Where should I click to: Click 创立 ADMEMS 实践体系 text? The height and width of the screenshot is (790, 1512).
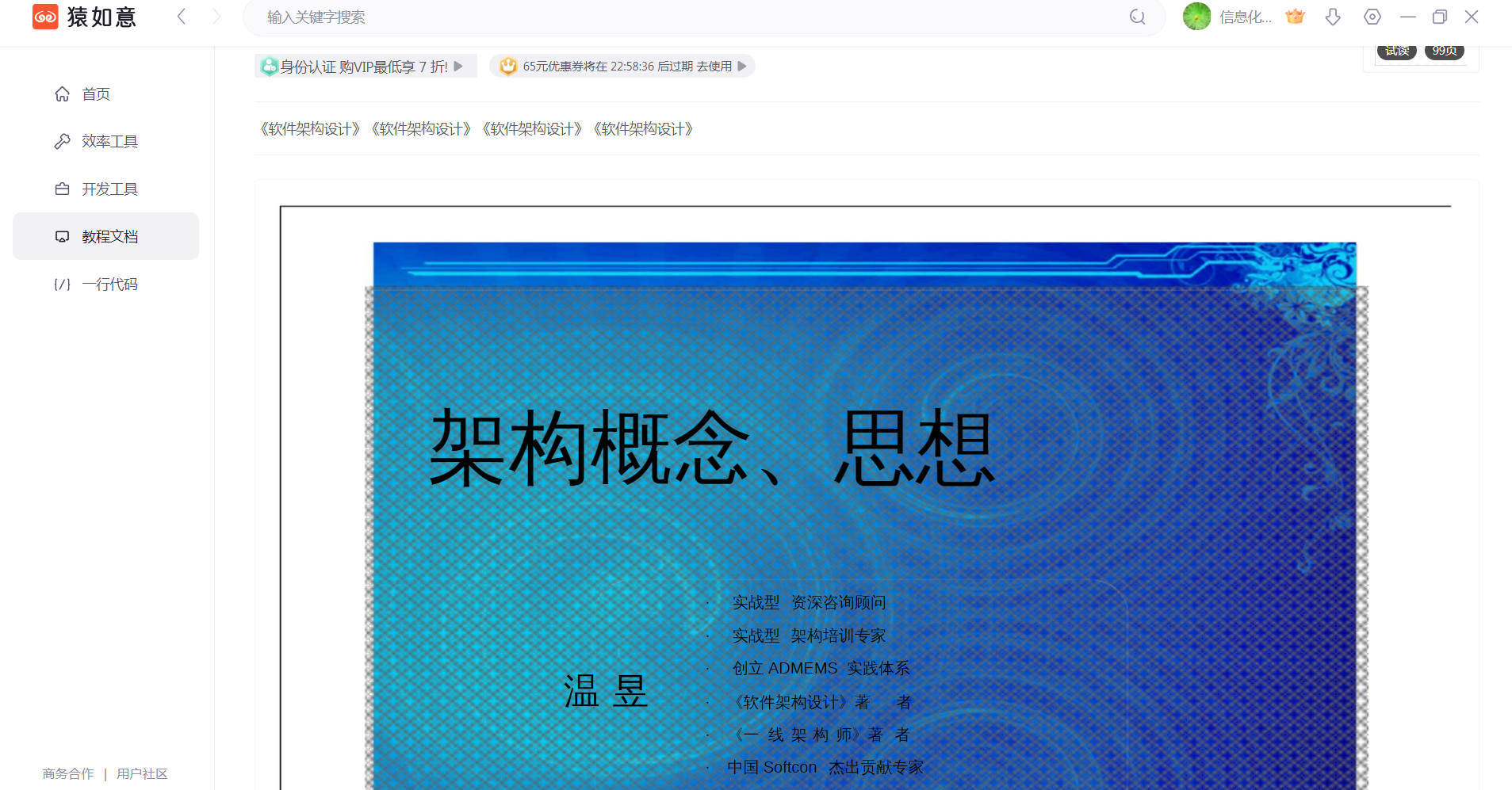(x=821, y=668)
